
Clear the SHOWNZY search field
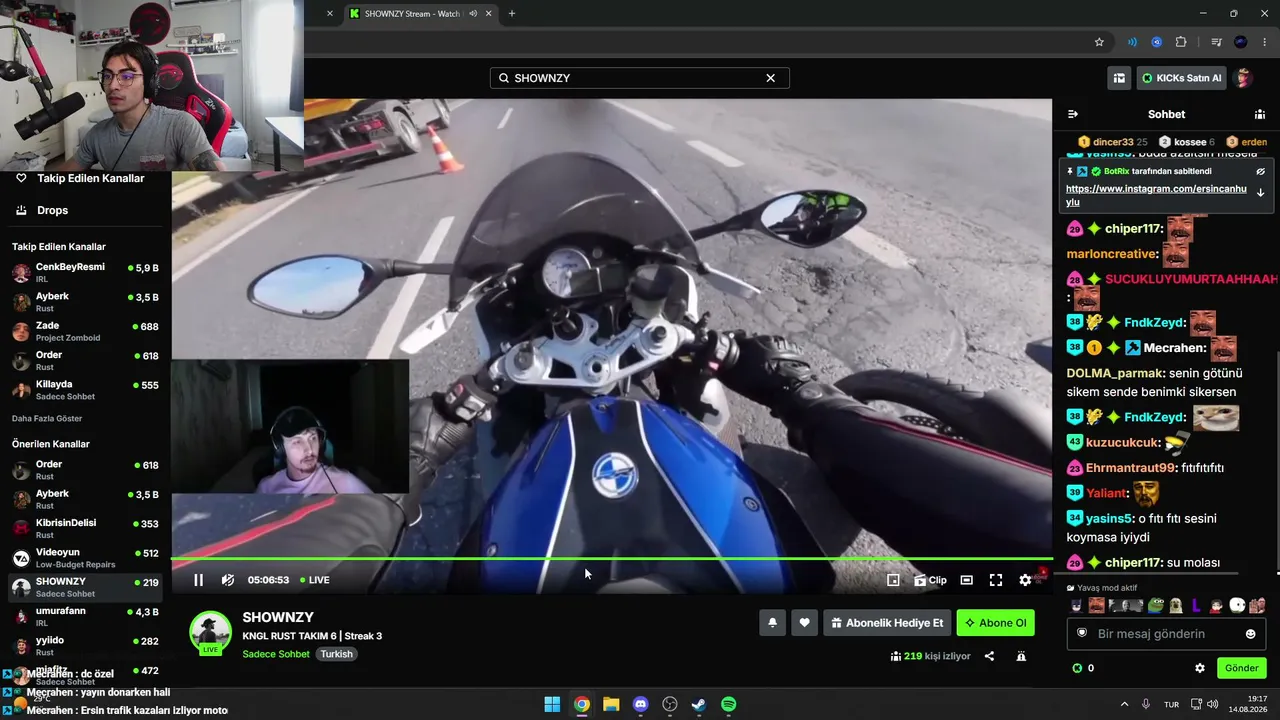tap(770, 78)
